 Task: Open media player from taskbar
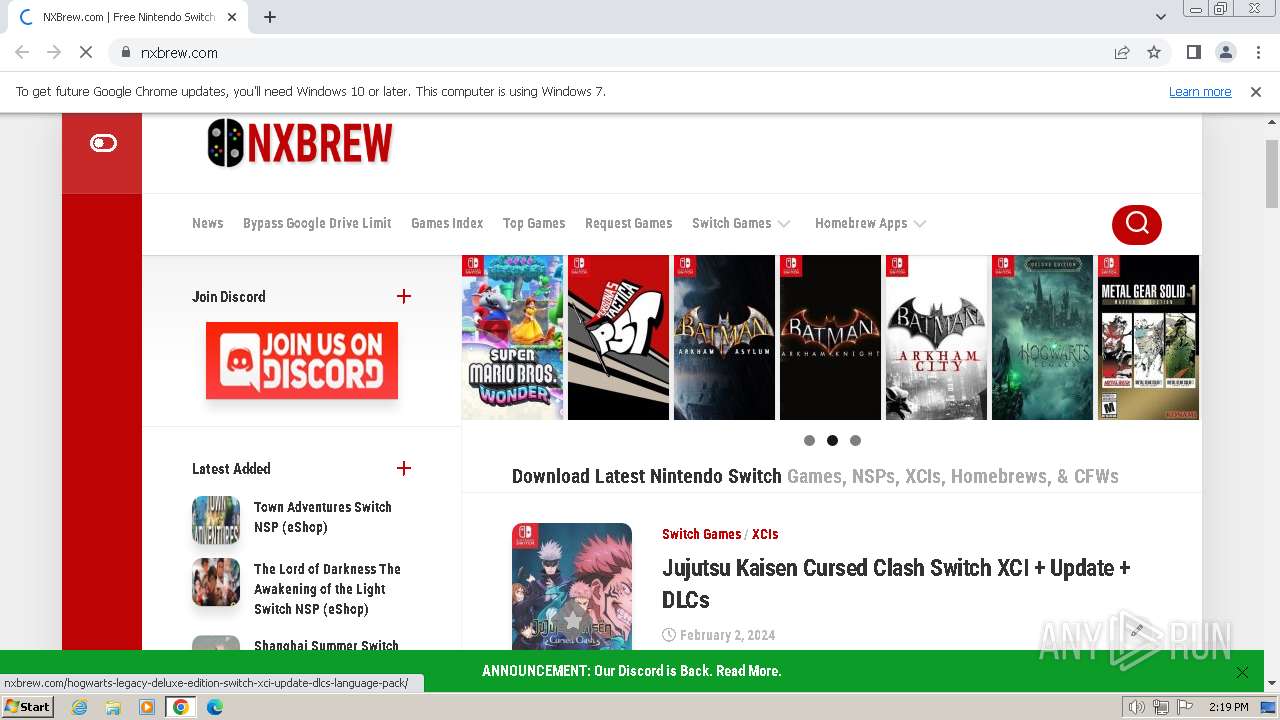coord(147,707)
